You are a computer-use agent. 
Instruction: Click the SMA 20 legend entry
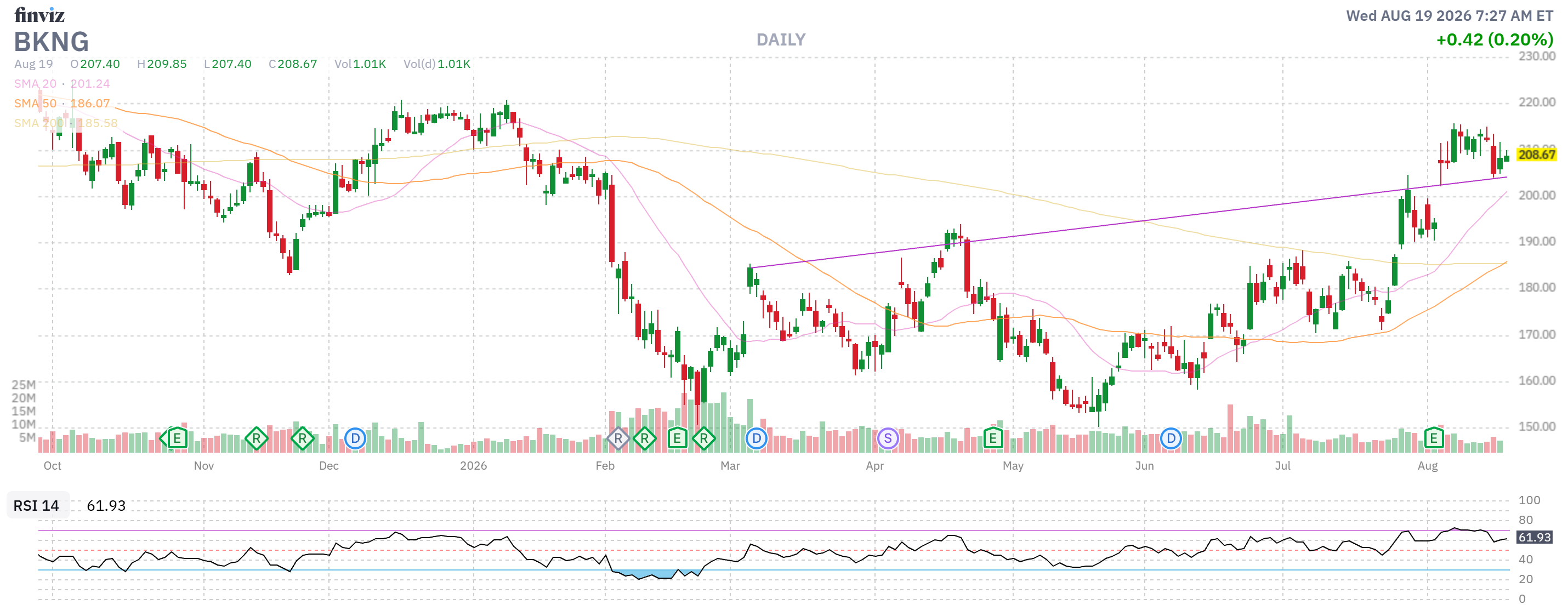tap(62, 84)
